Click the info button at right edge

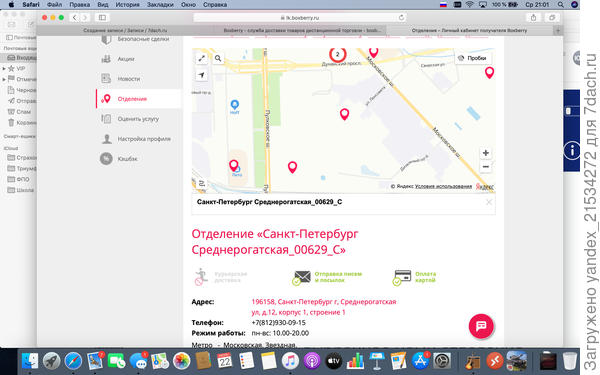[572, 151]
